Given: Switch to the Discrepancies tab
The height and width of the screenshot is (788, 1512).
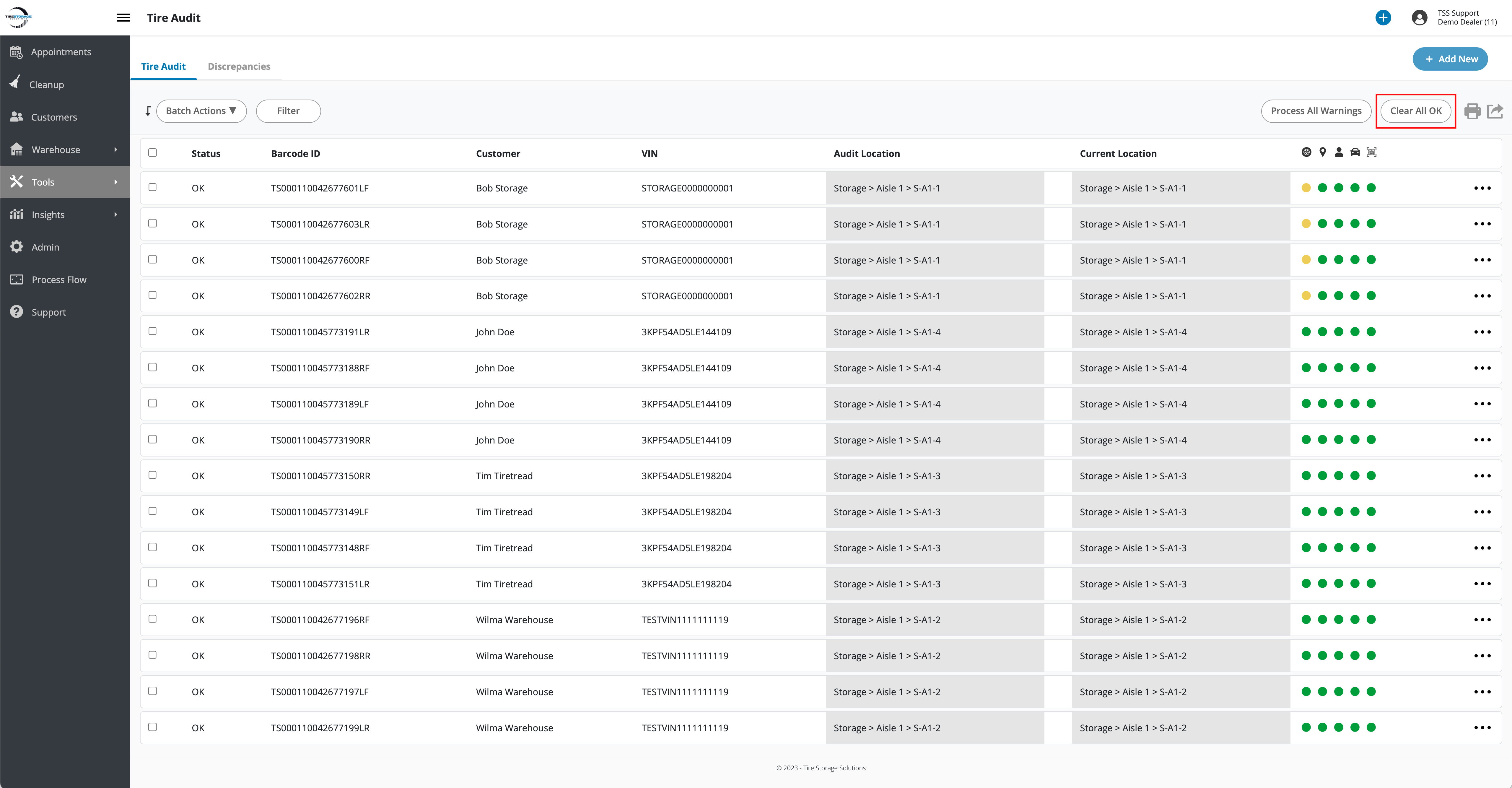Looking at the screenshot, I should (x=239, y=66).
